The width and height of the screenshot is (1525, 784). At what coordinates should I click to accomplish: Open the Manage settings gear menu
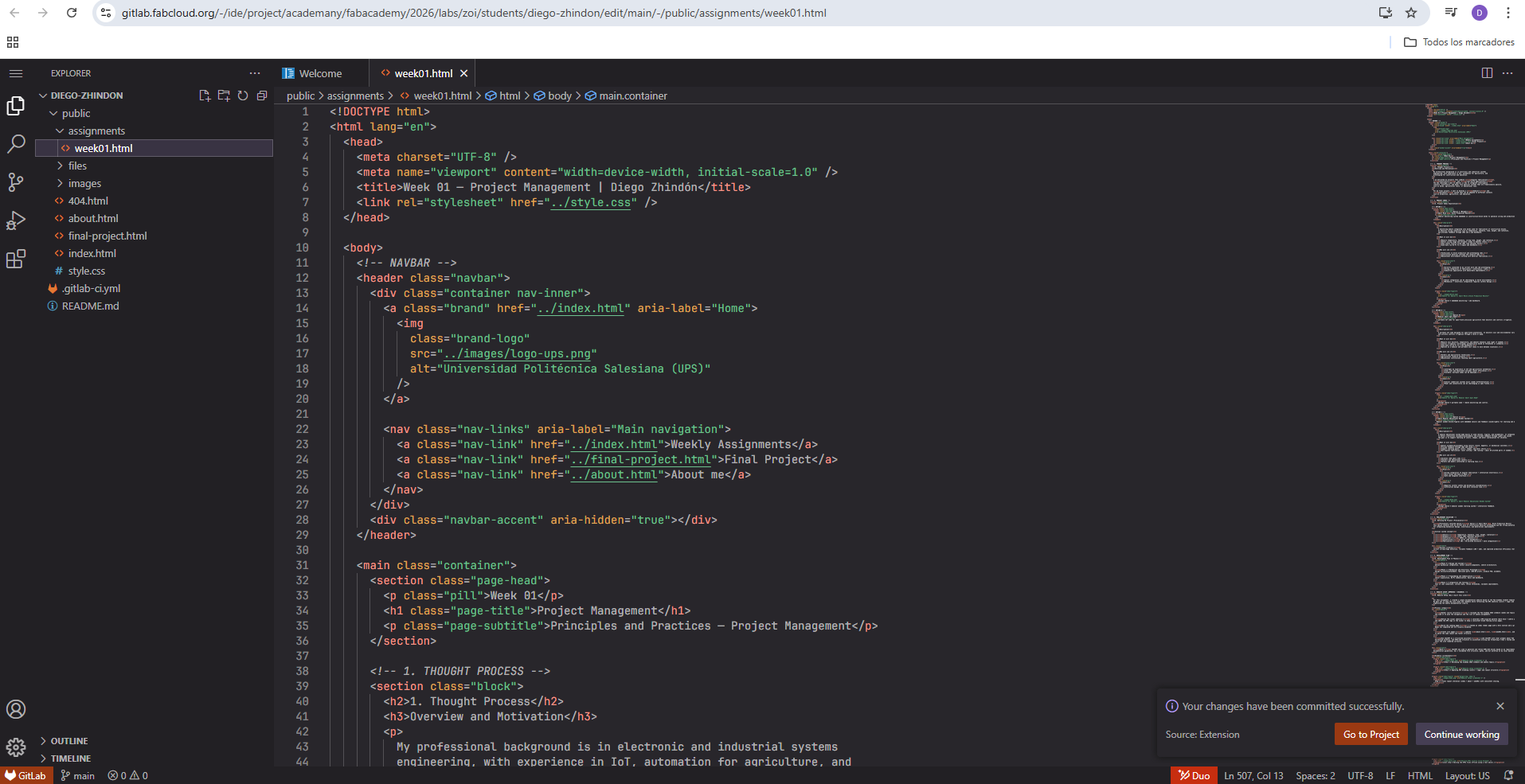click(x=16, y=748)
